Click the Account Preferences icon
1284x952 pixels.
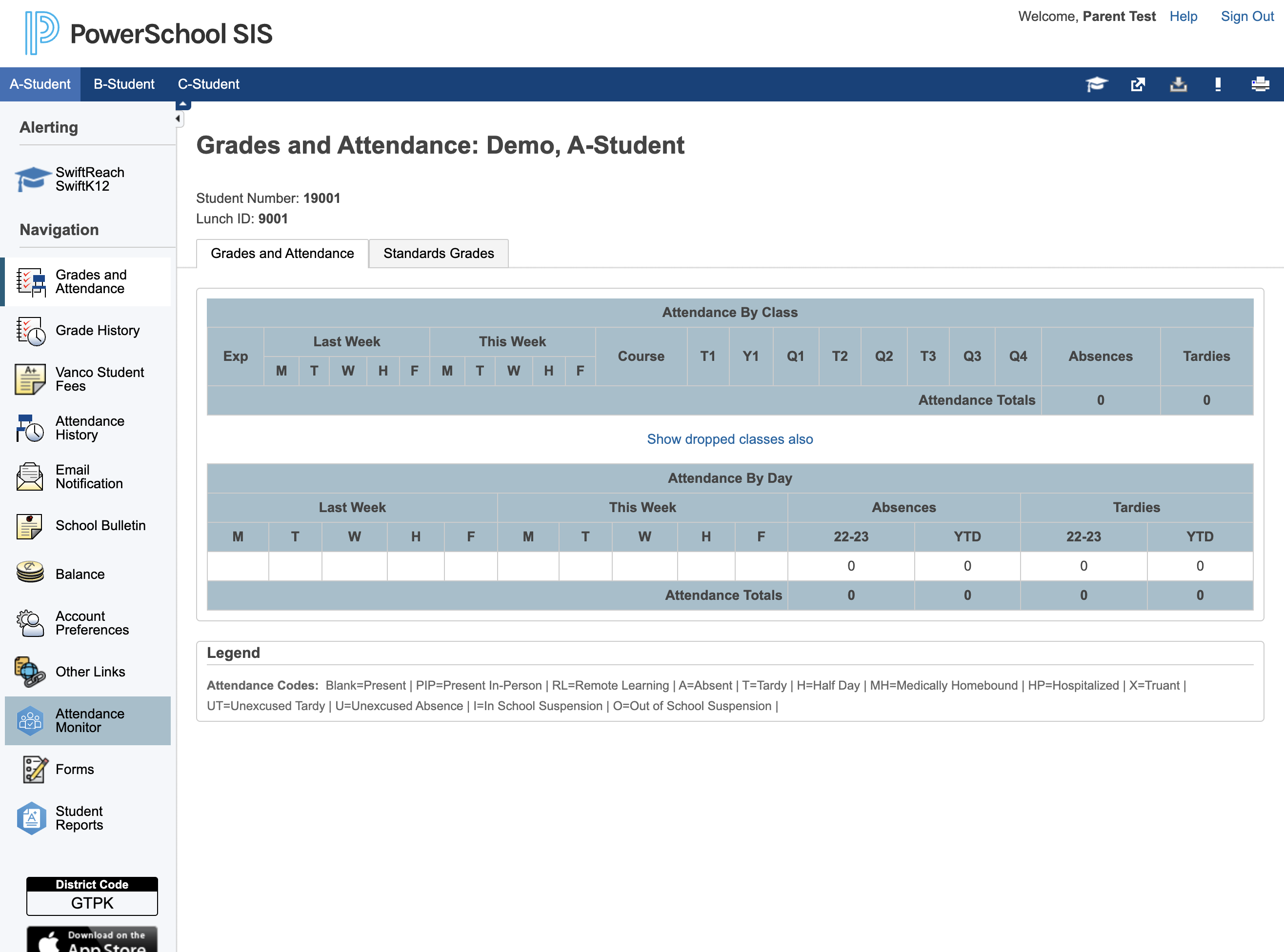(x=30, y=623)
